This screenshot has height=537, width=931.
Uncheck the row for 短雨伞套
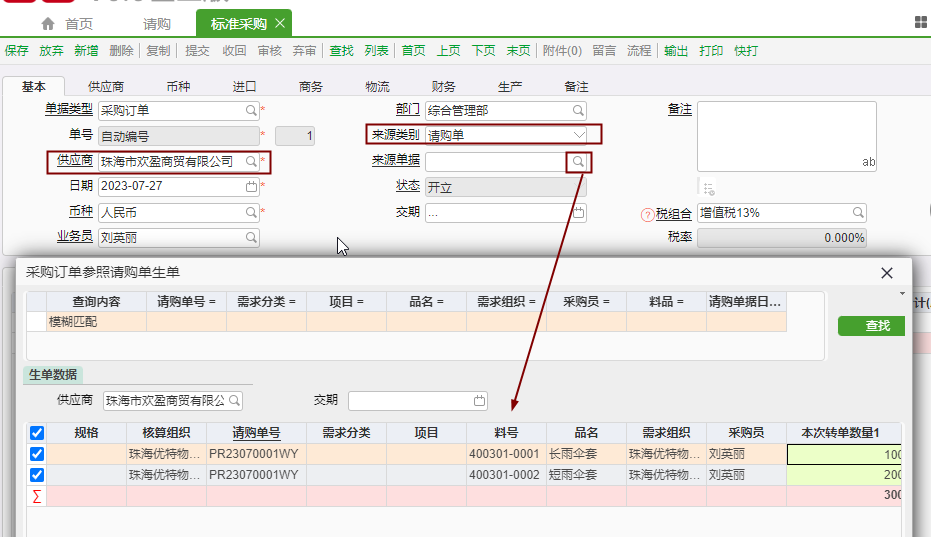point(37,475)
